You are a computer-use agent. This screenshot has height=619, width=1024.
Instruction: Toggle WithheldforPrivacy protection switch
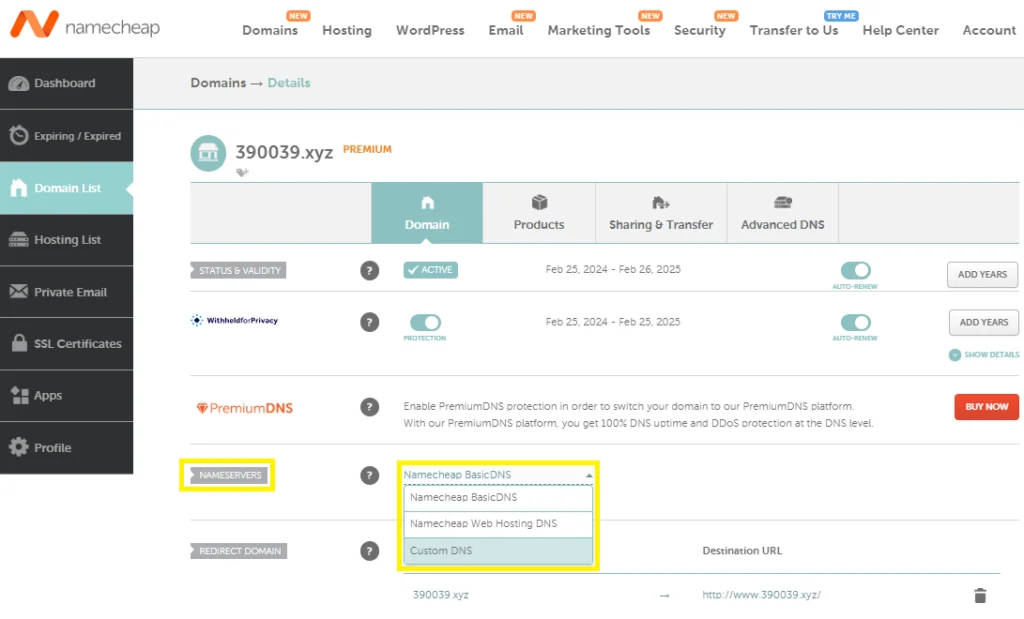coord(425,322)
